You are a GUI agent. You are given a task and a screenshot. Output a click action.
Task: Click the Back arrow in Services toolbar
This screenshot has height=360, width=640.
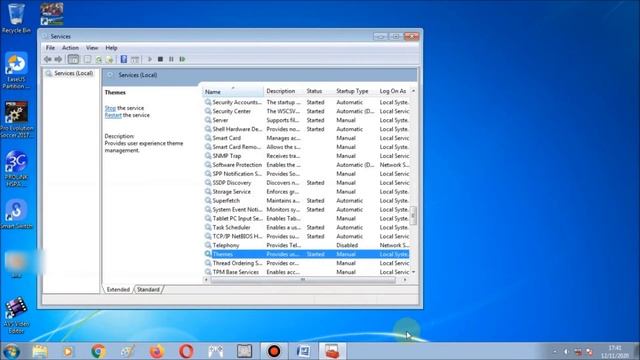[x=48, y=59]
